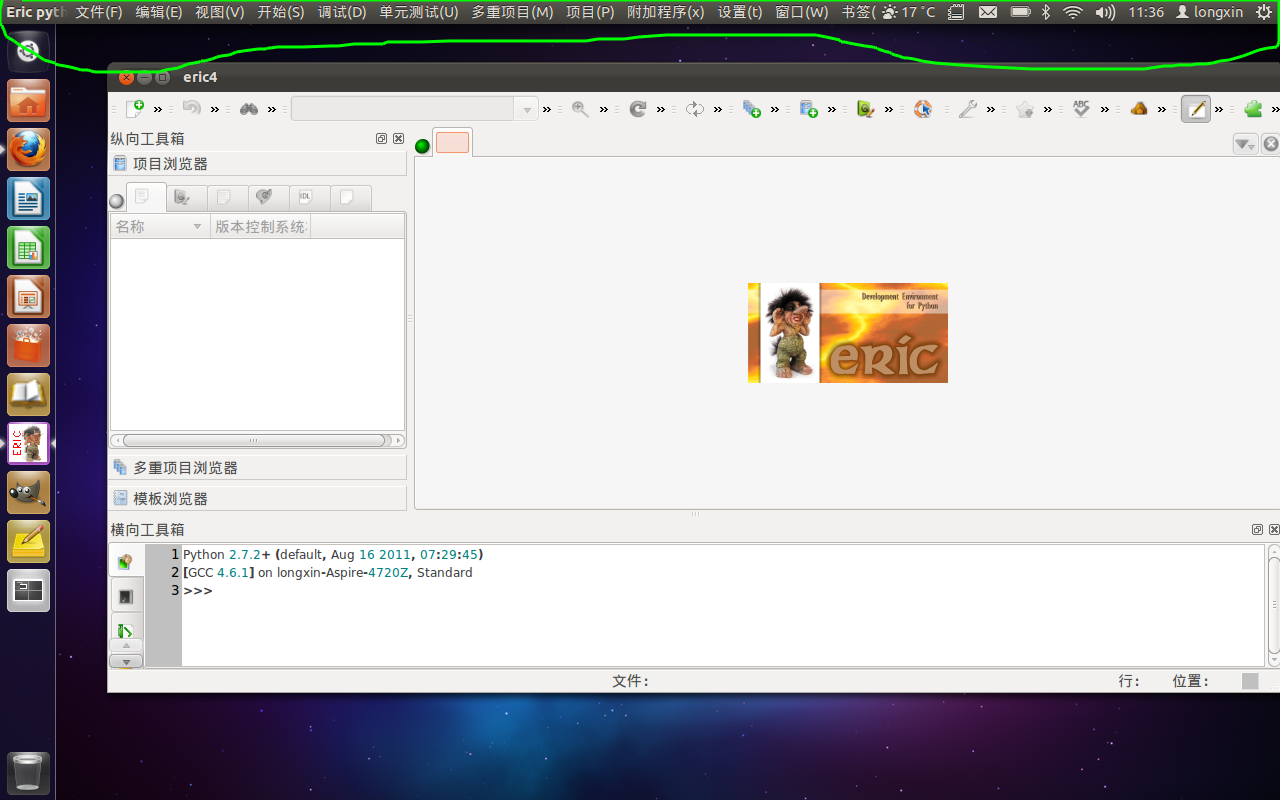Image resolution: width=1280 pixels, height=800 pixels.
Task: Select the terminal tab in bottom toolbox
Action: [x=126, y=596]
